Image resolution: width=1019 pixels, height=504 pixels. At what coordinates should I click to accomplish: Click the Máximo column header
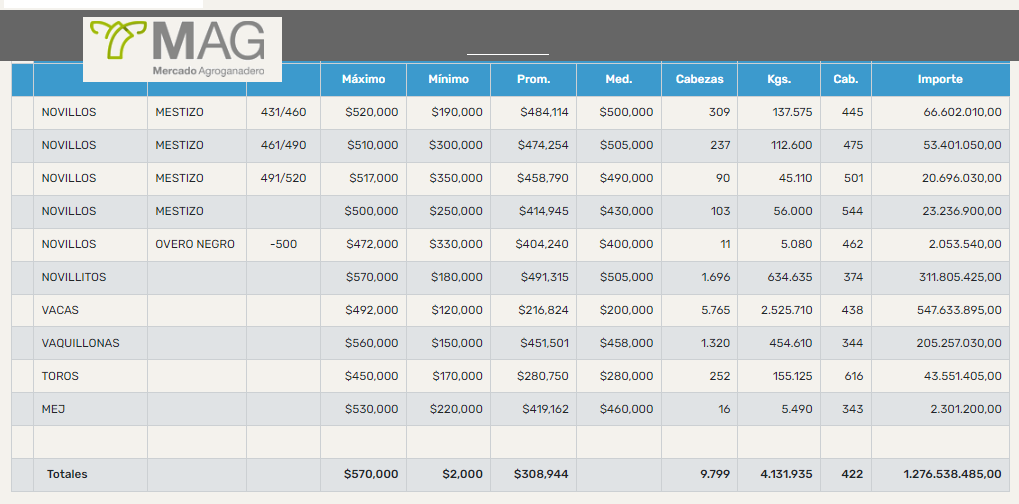[x=363, y=79]
